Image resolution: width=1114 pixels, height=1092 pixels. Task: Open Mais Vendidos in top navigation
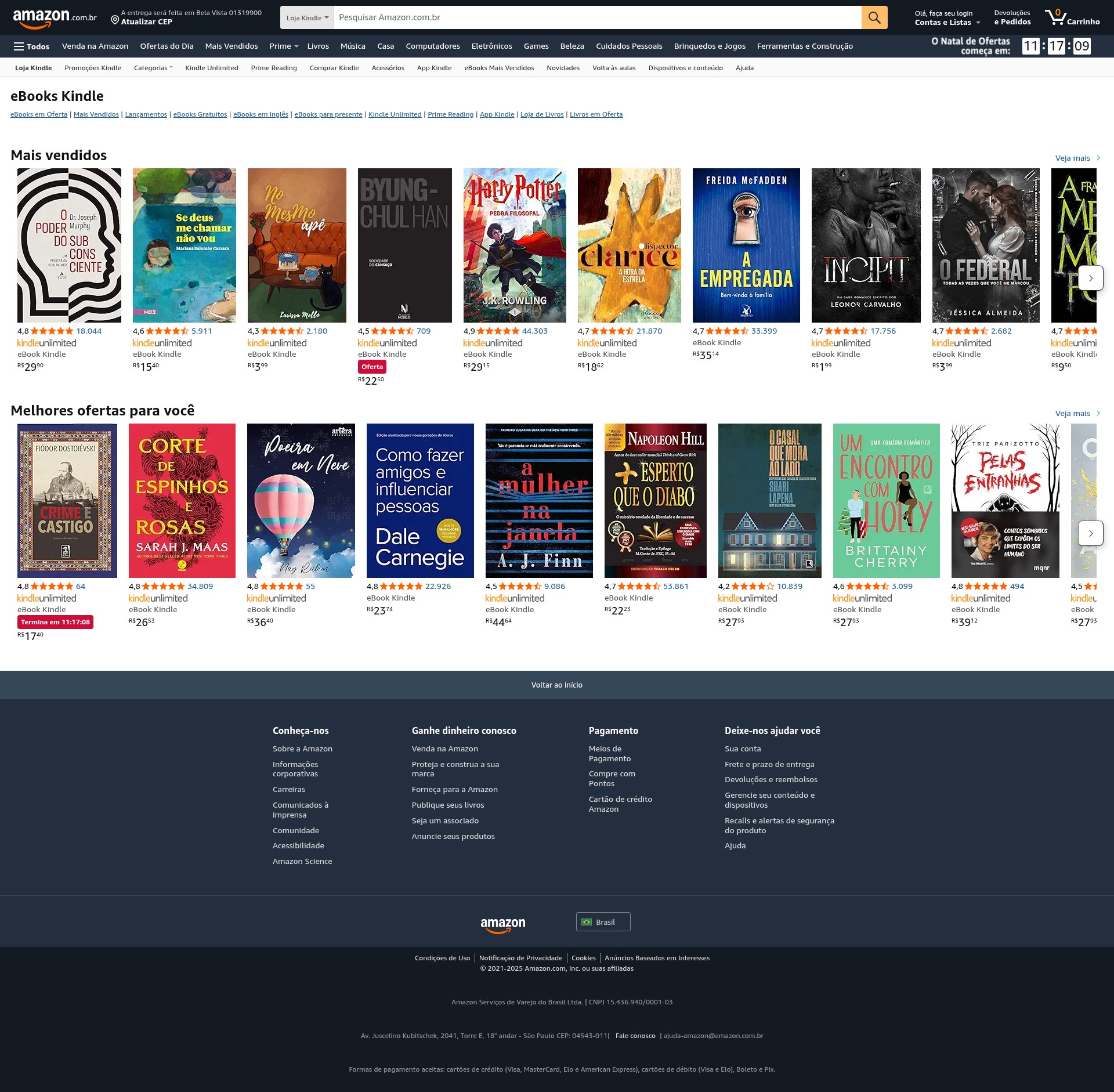coord(231,46)
